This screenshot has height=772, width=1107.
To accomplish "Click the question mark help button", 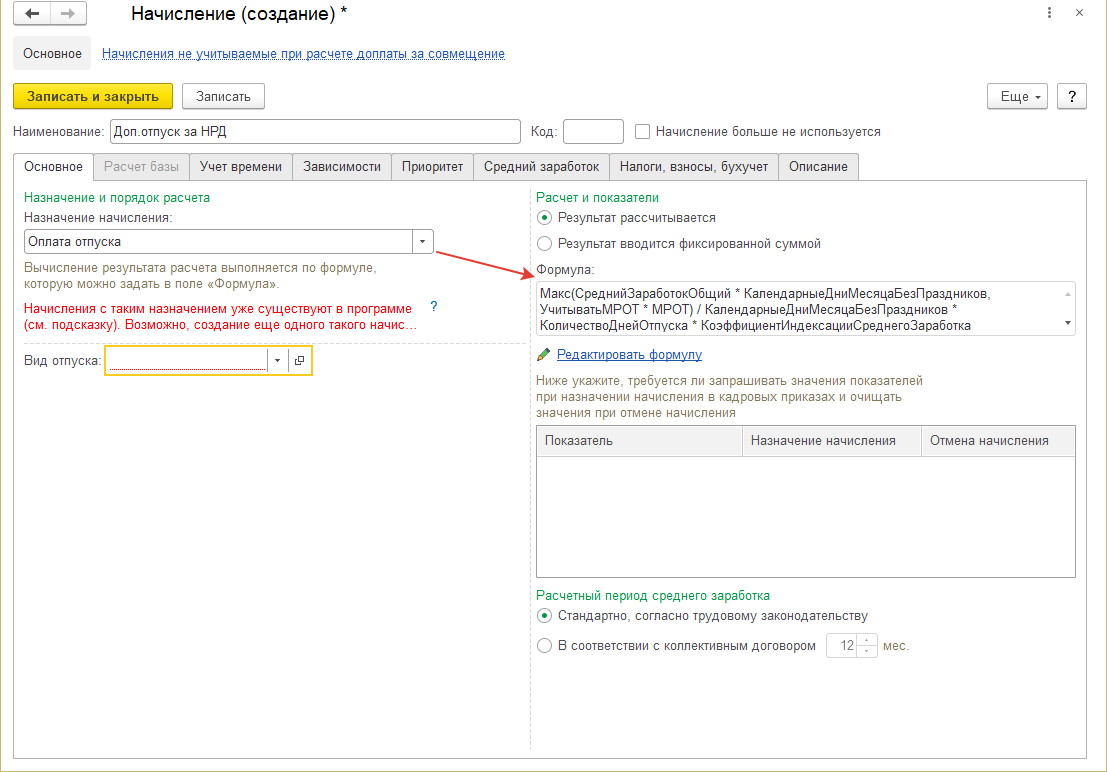I will pos(1072,96).
